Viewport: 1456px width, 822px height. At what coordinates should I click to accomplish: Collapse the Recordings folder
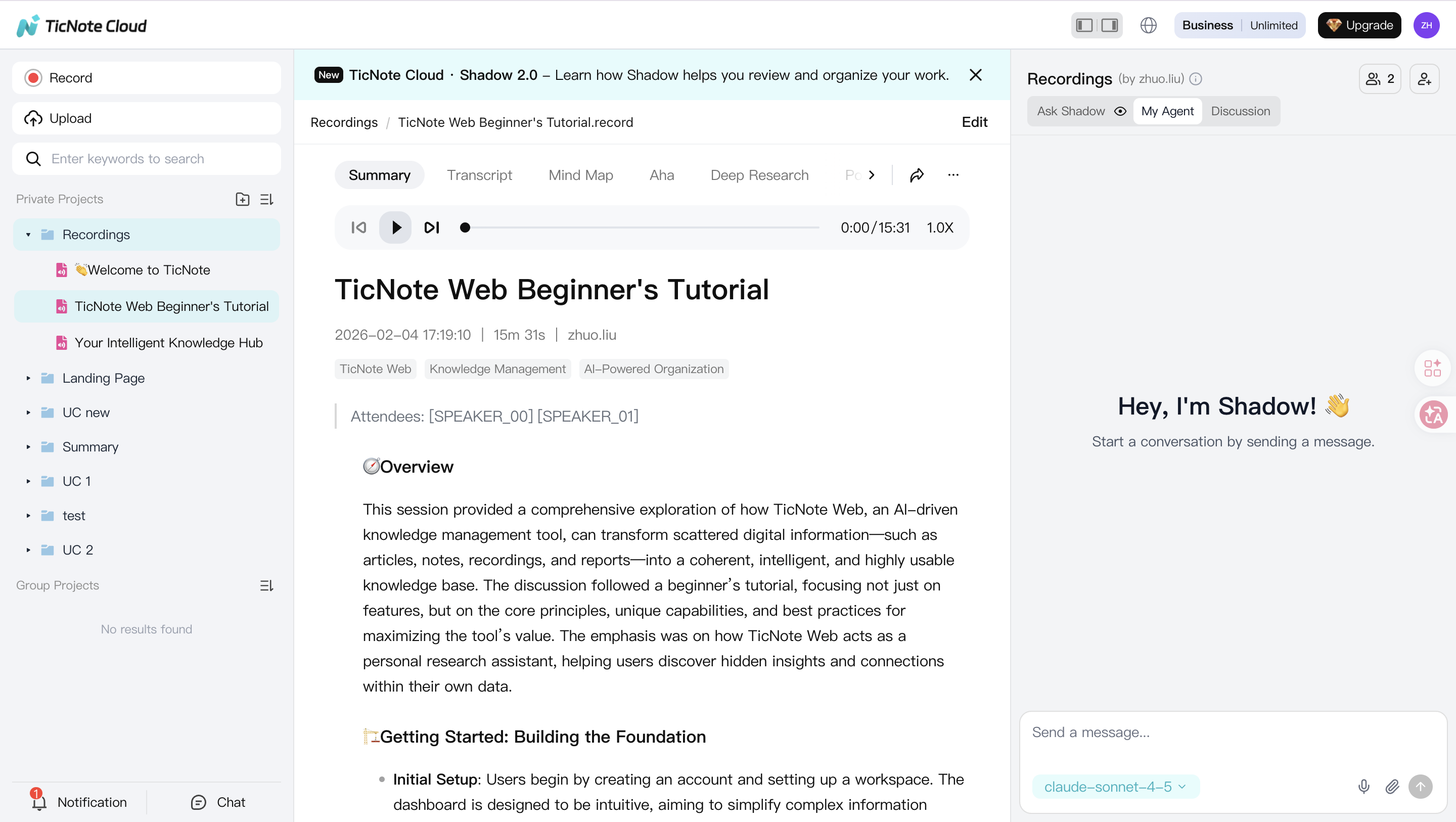click(28, 234)
